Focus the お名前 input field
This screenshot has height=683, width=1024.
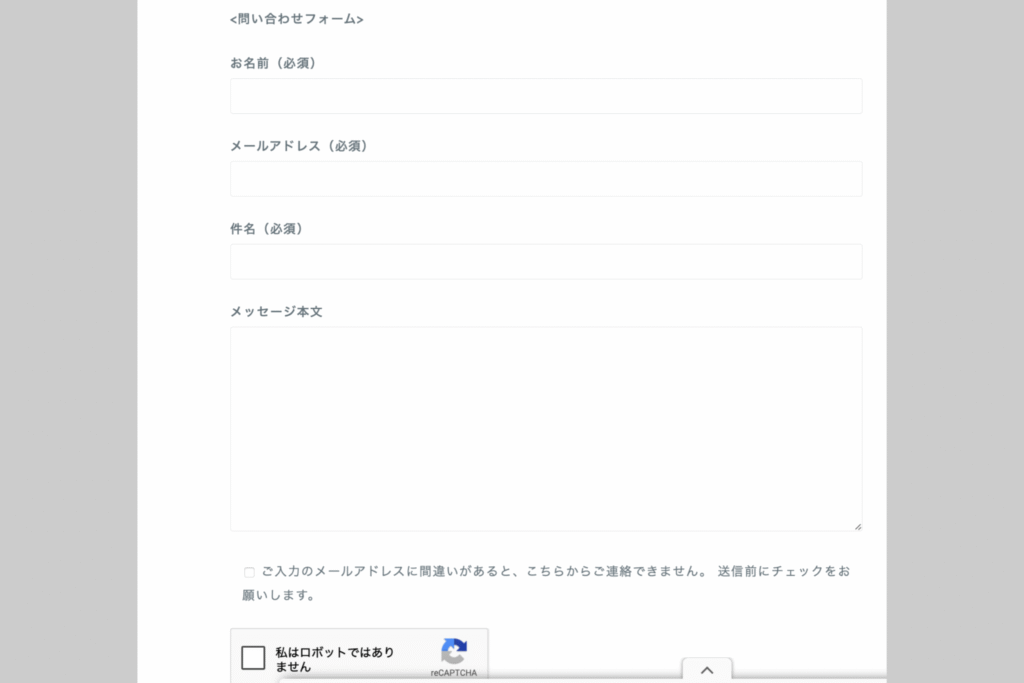click(546, 96)
